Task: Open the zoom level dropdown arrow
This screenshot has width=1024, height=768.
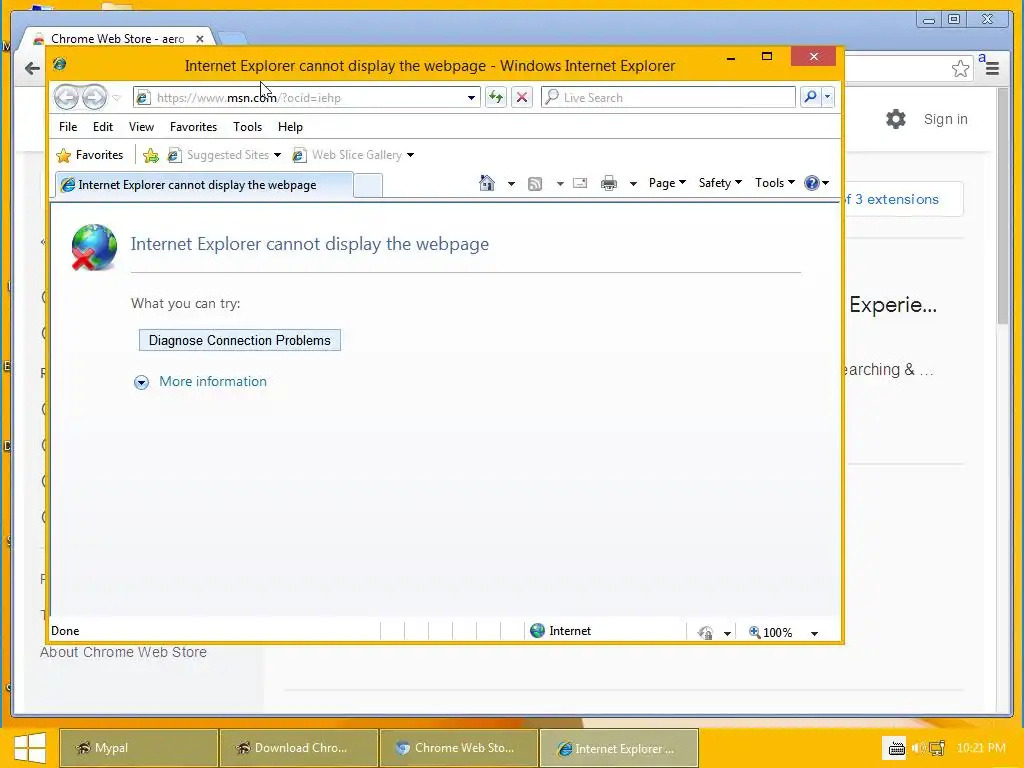Action: (814, 633)
